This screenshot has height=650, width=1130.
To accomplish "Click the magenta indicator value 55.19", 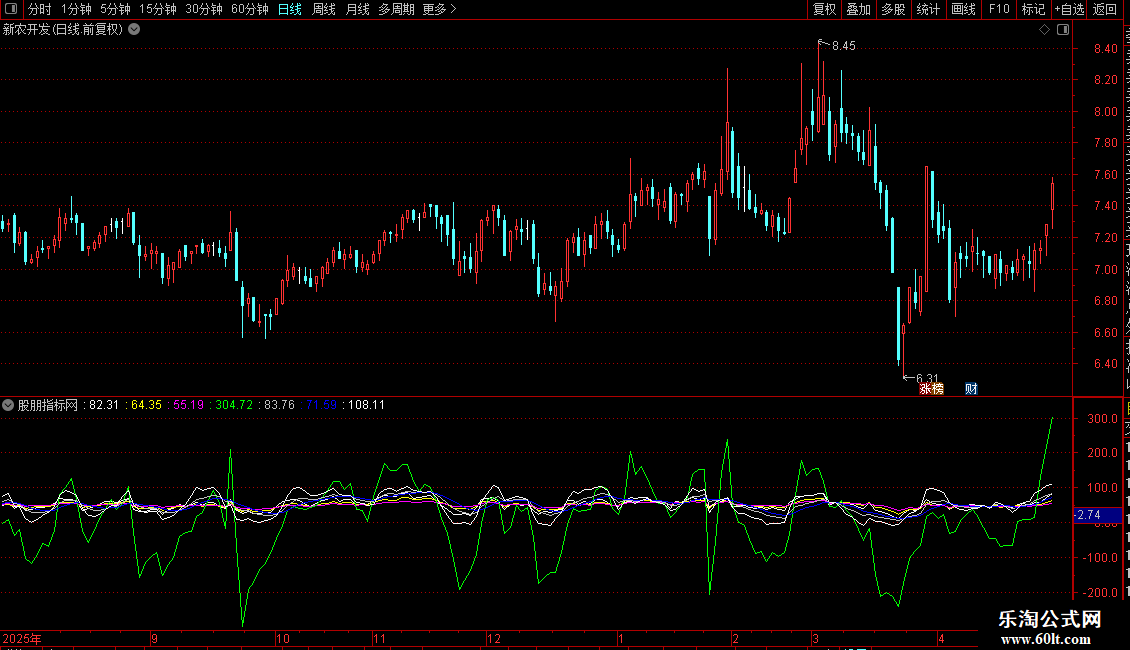I will pyautogui.click(x=189, y=405).
